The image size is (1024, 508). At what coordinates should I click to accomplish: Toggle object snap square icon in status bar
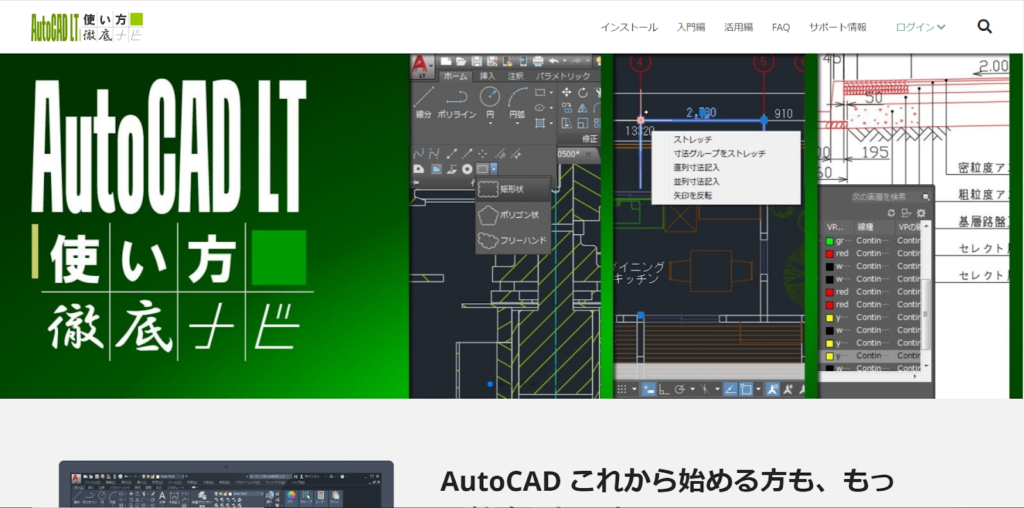[x=746, y=389]
